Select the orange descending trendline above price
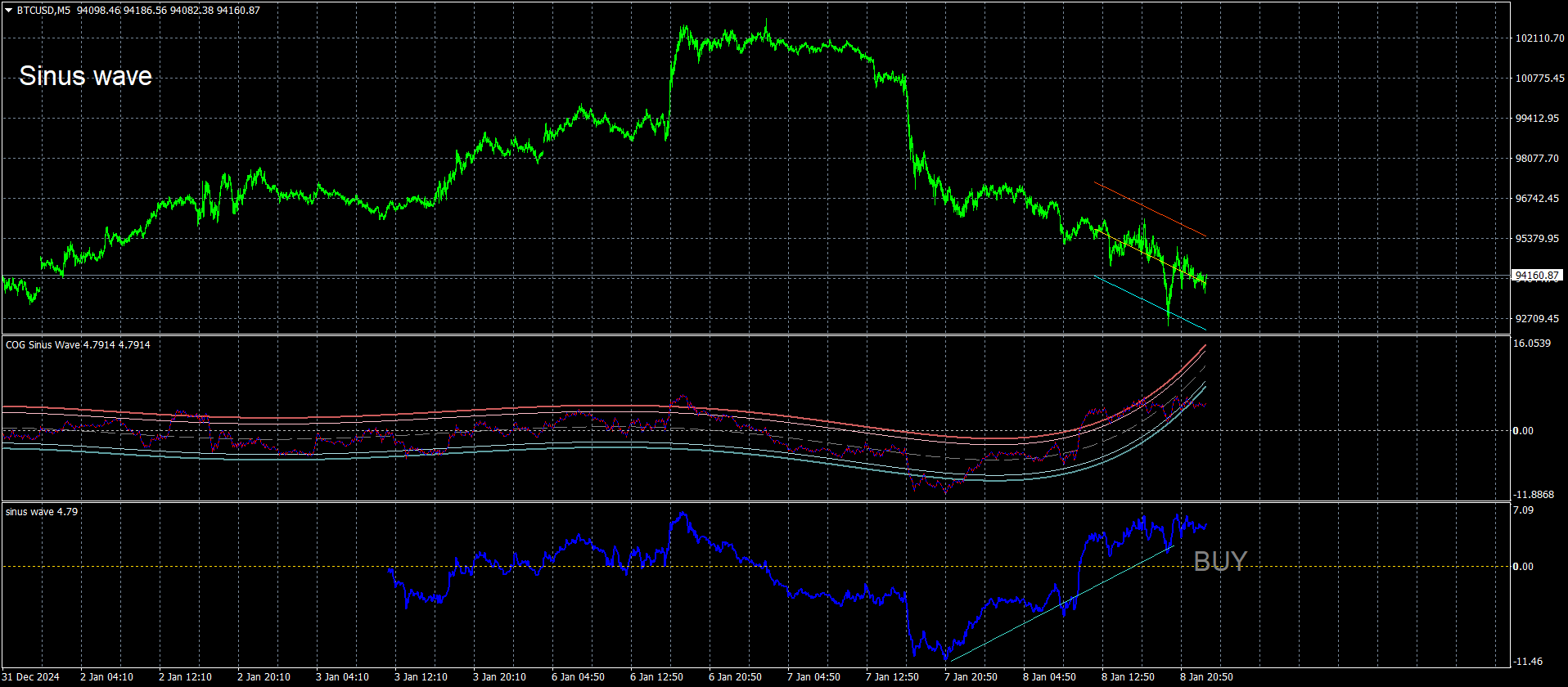The height and width of the screenshot is (687, 1568). (x=1150, y=209)
